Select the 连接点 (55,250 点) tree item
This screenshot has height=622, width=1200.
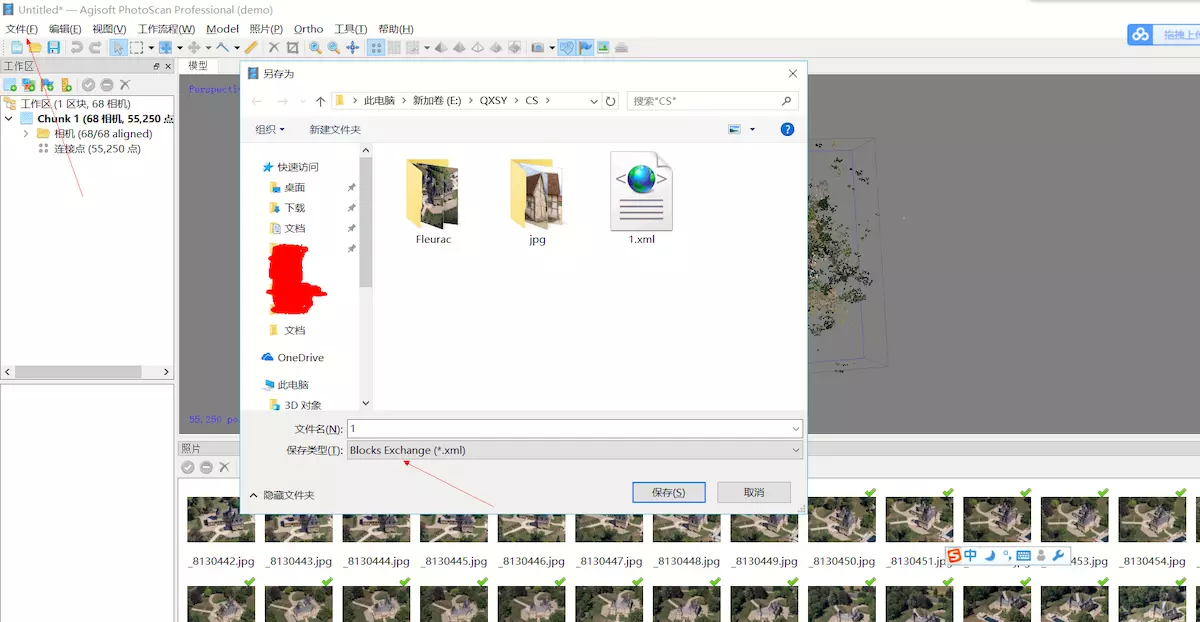pos(97,149)
